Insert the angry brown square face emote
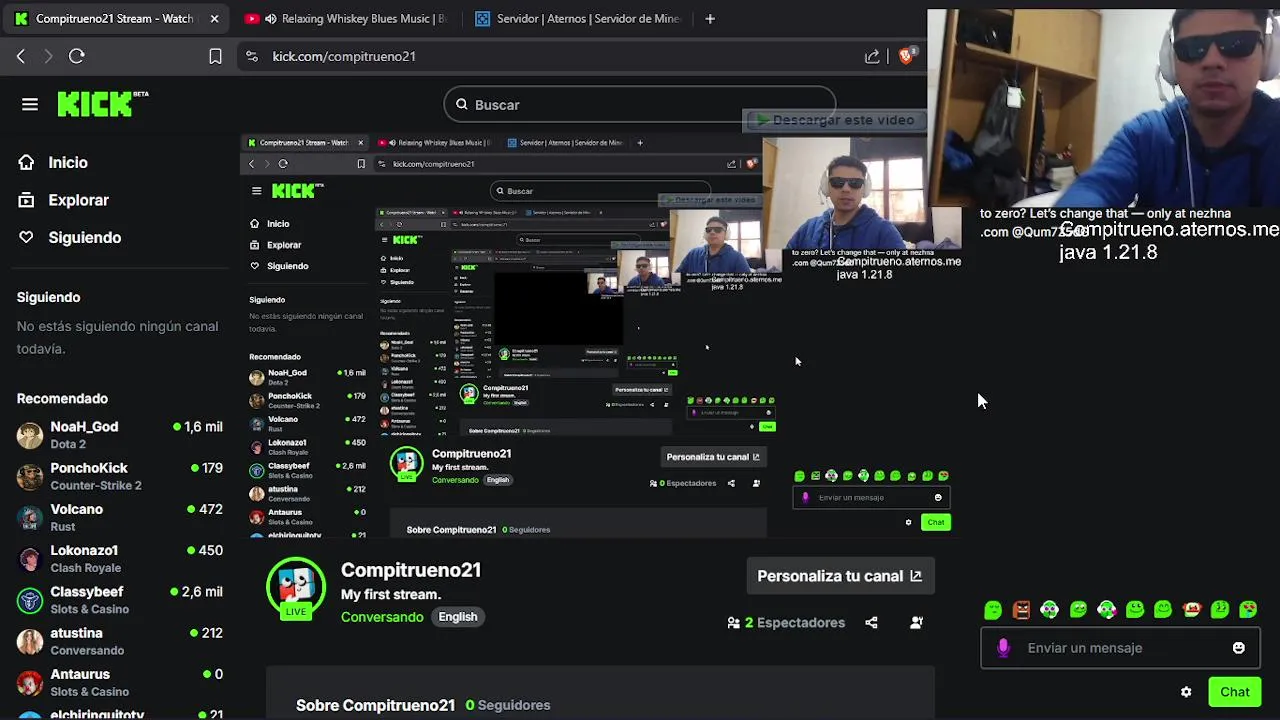1280x720 pixels. click(x=1021, y=610)
